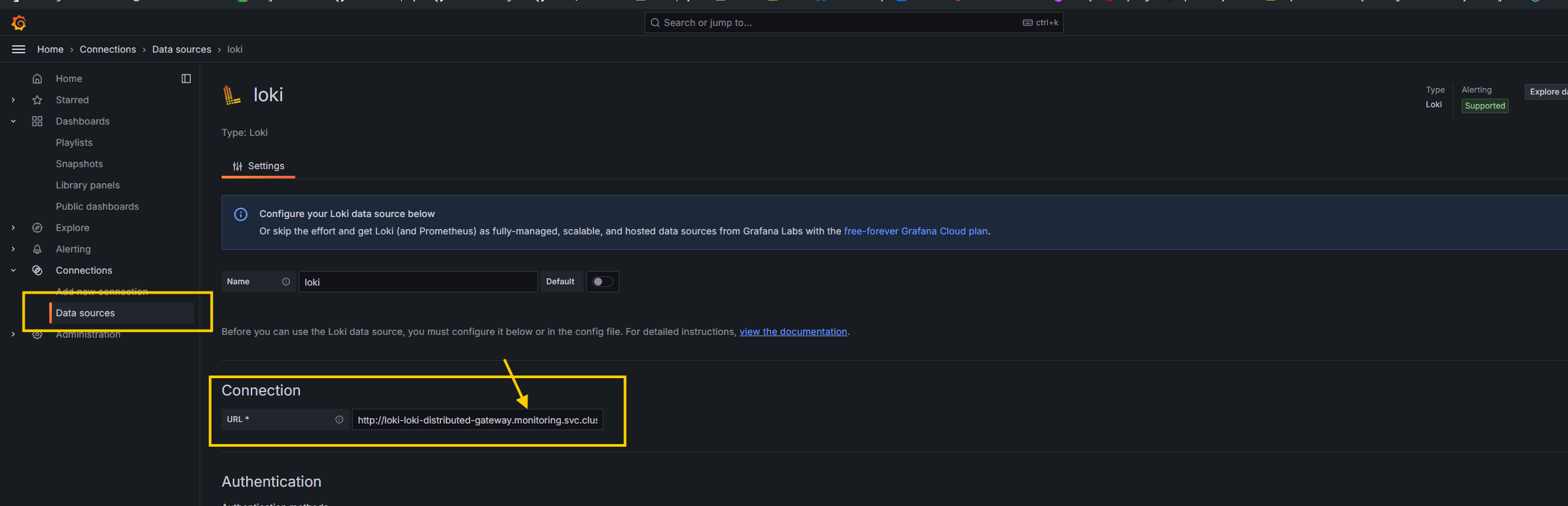Click the search magnifier icon
The image size is (1568, 506).
[x=655, y=23]
